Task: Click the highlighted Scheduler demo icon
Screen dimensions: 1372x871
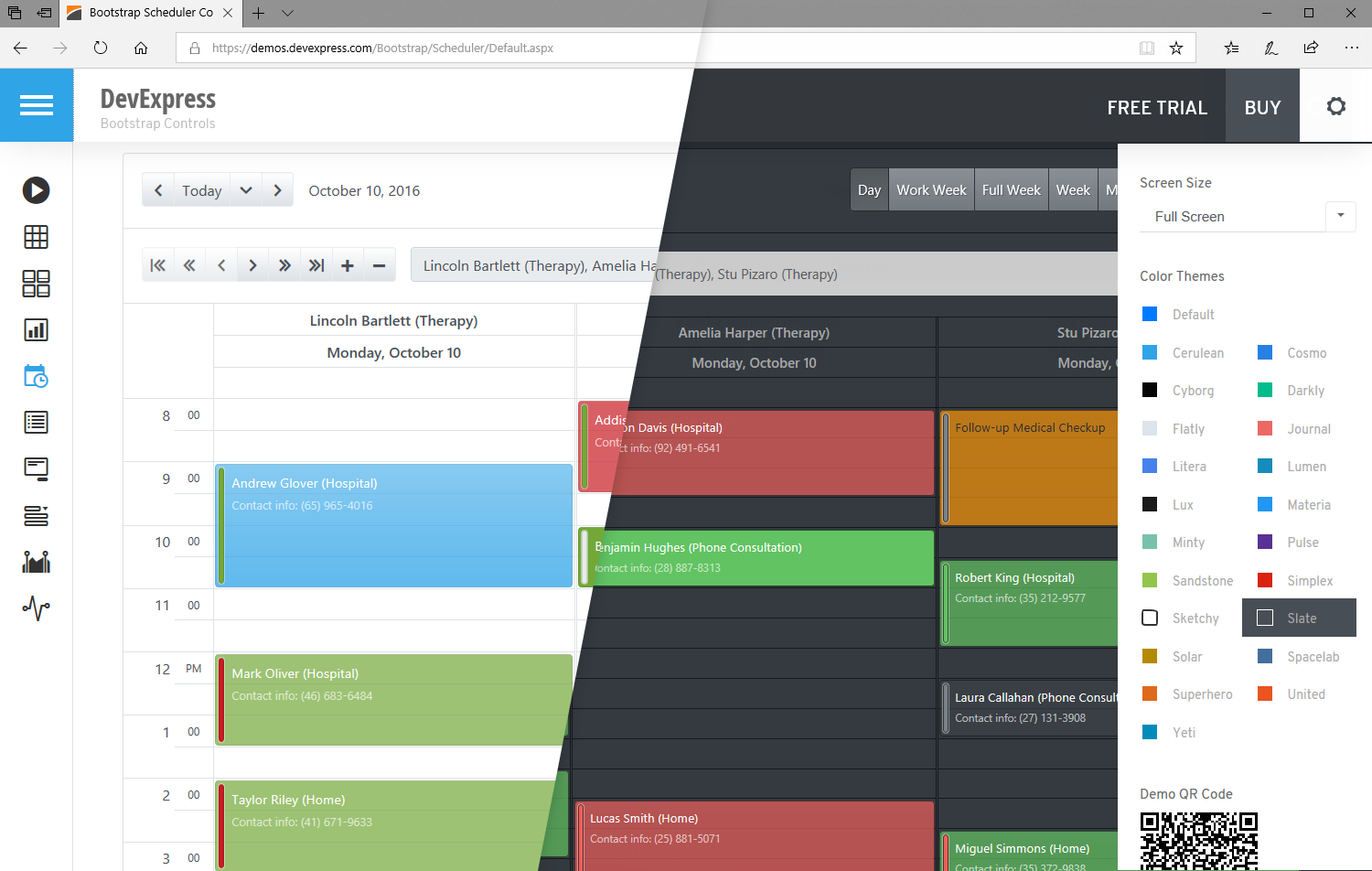Action: (36, 376)
